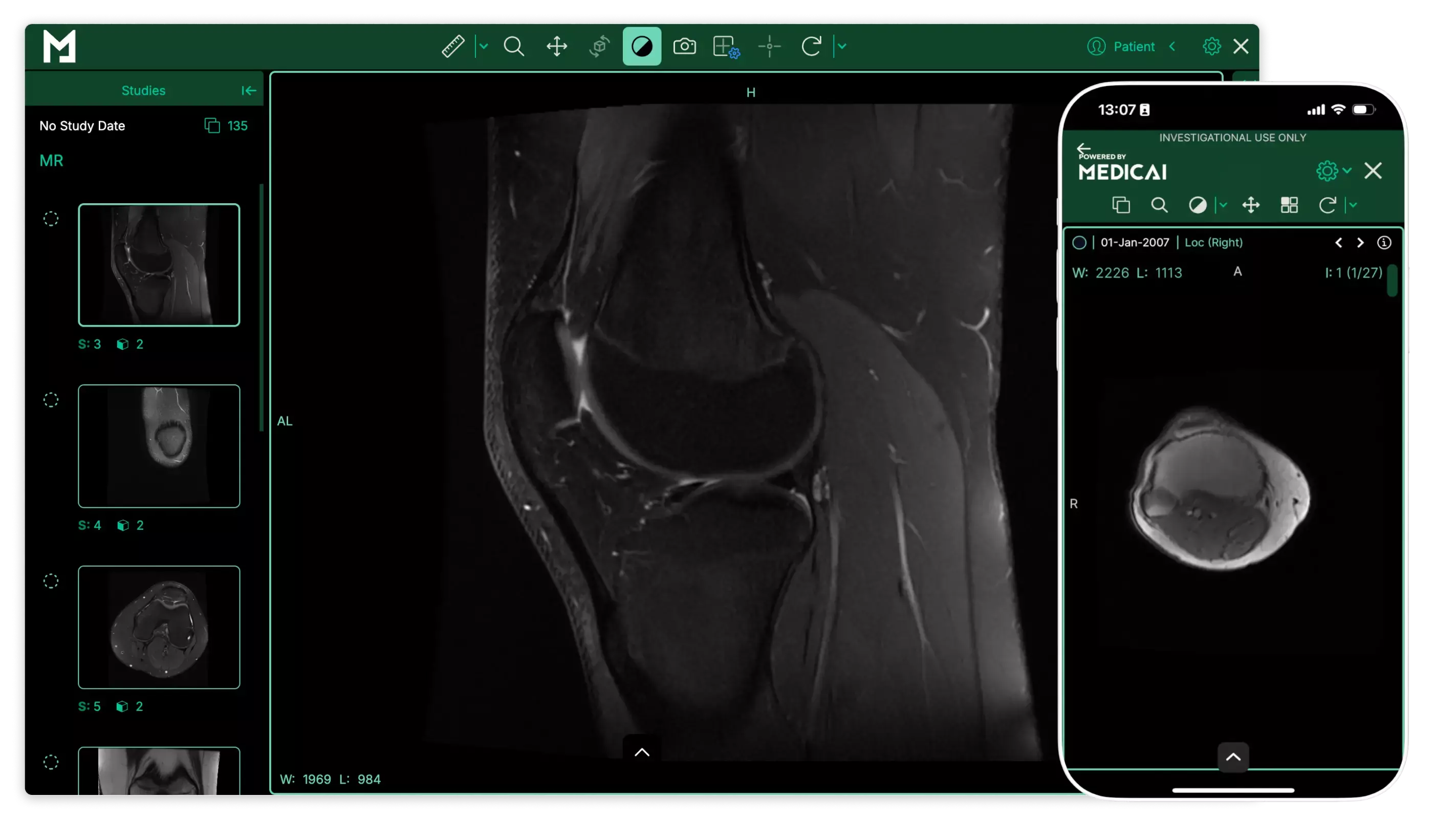Close the mobile Medicai viewer

click(1373, 170)
